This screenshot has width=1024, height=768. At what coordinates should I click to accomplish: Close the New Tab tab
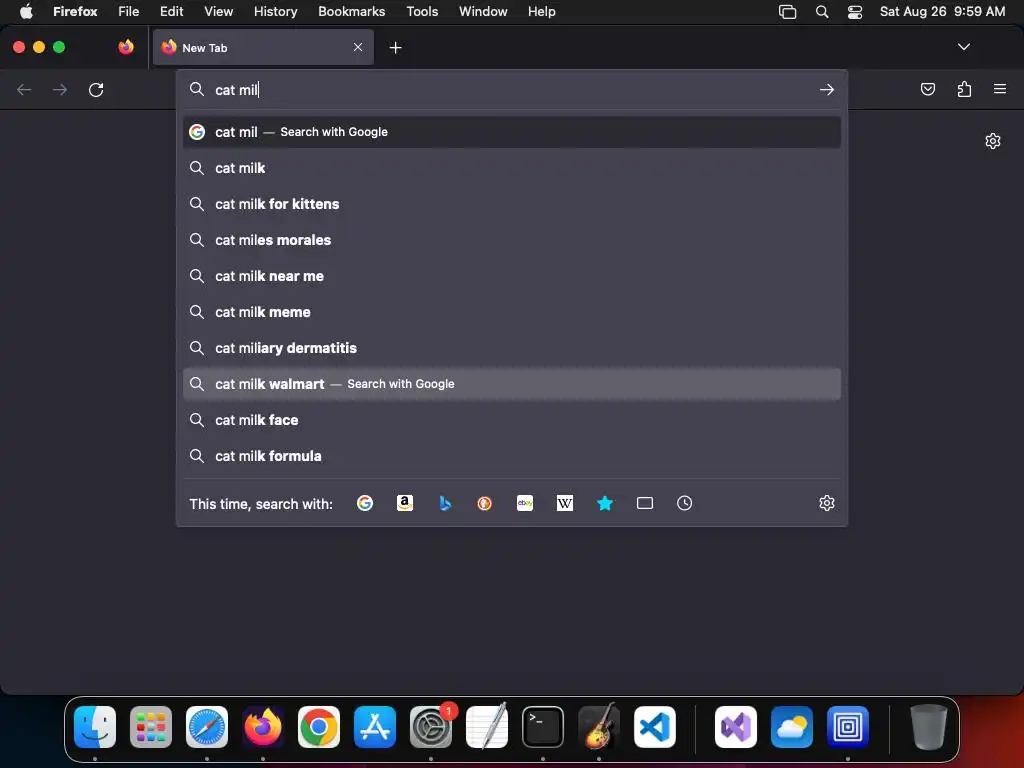pyautogui.click(x=358, y=47)
